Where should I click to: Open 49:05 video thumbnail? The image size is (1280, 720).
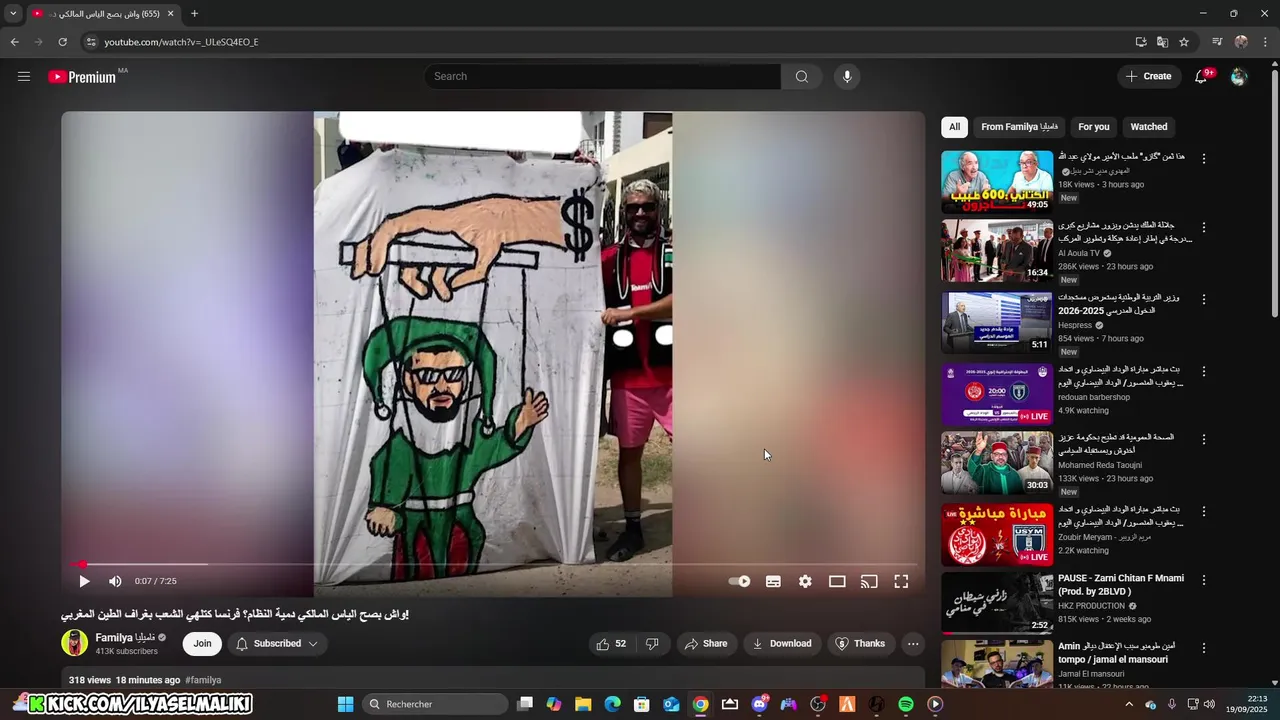coord(997,182)
